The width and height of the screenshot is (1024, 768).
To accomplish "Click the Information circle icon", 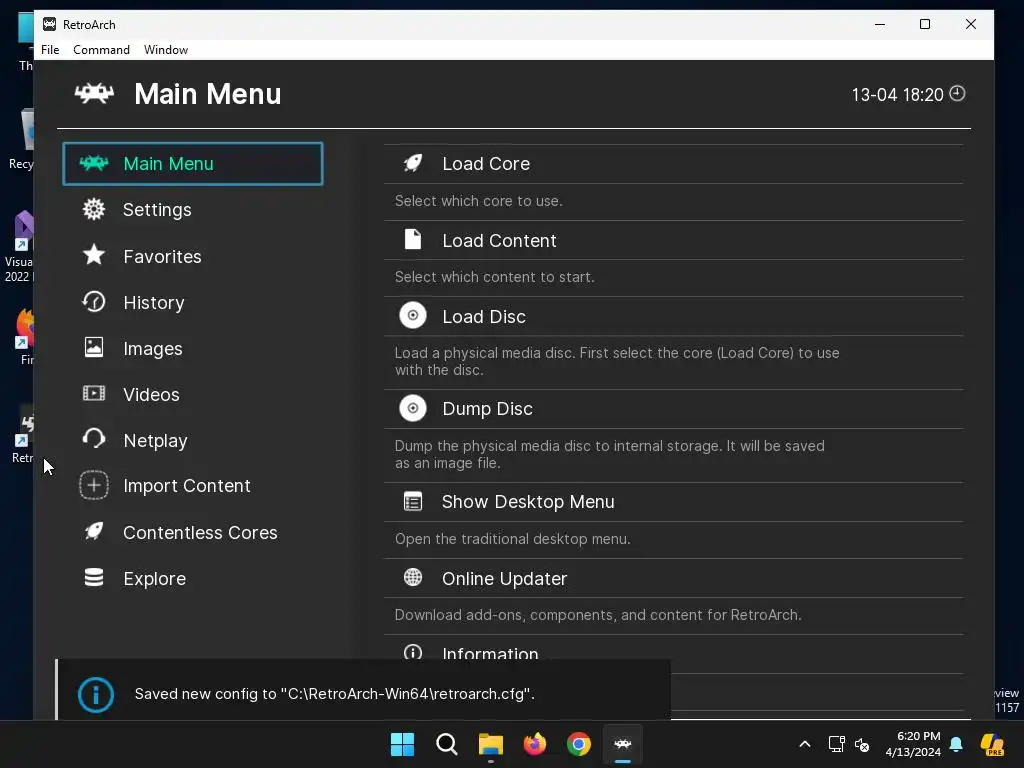I will 413,652.
